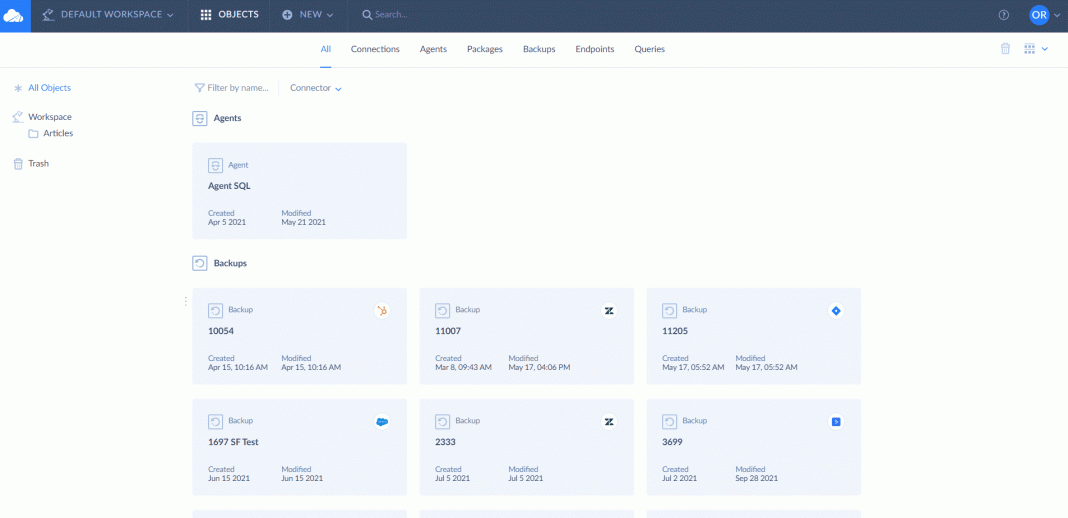1068x518 pixels.
Task: Open the help question mark icon
Action: 1004,15
